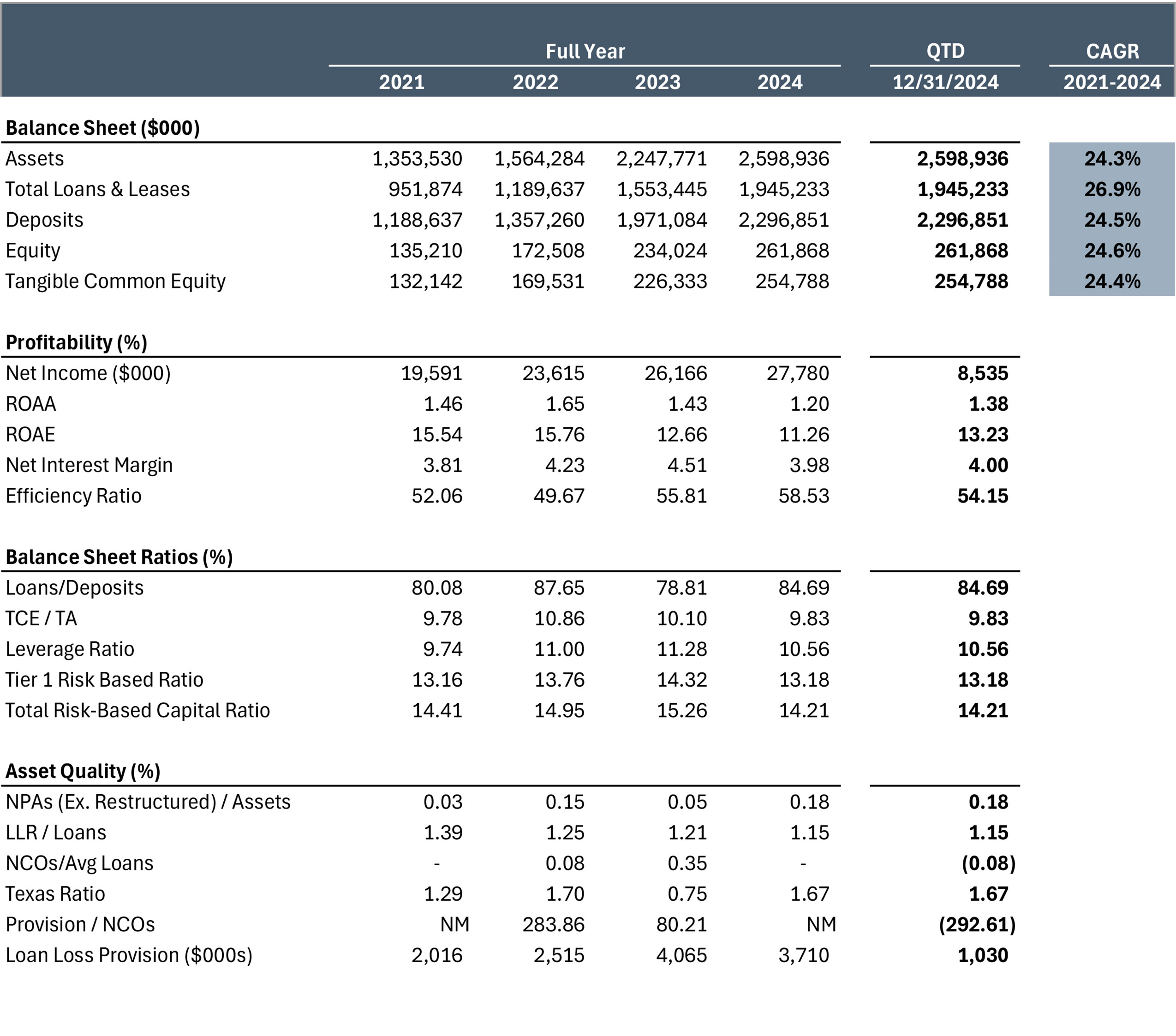Click the CAGR header
This screenshot has height=1036, width=1176.
pos(1112,51)
